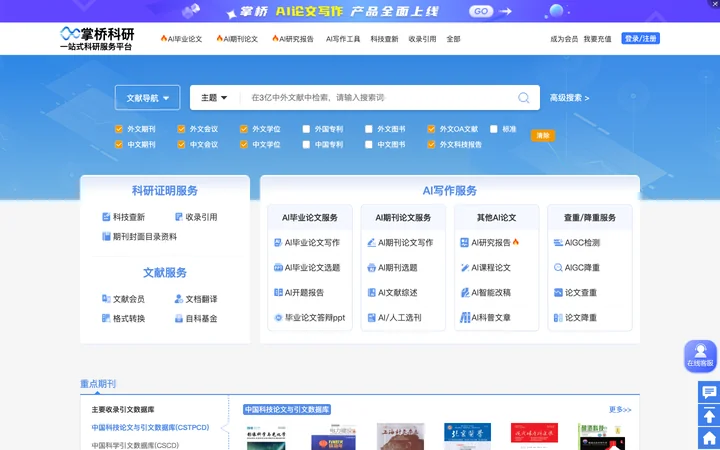
Task: Open AI开题报告 service
Action: 299,292
